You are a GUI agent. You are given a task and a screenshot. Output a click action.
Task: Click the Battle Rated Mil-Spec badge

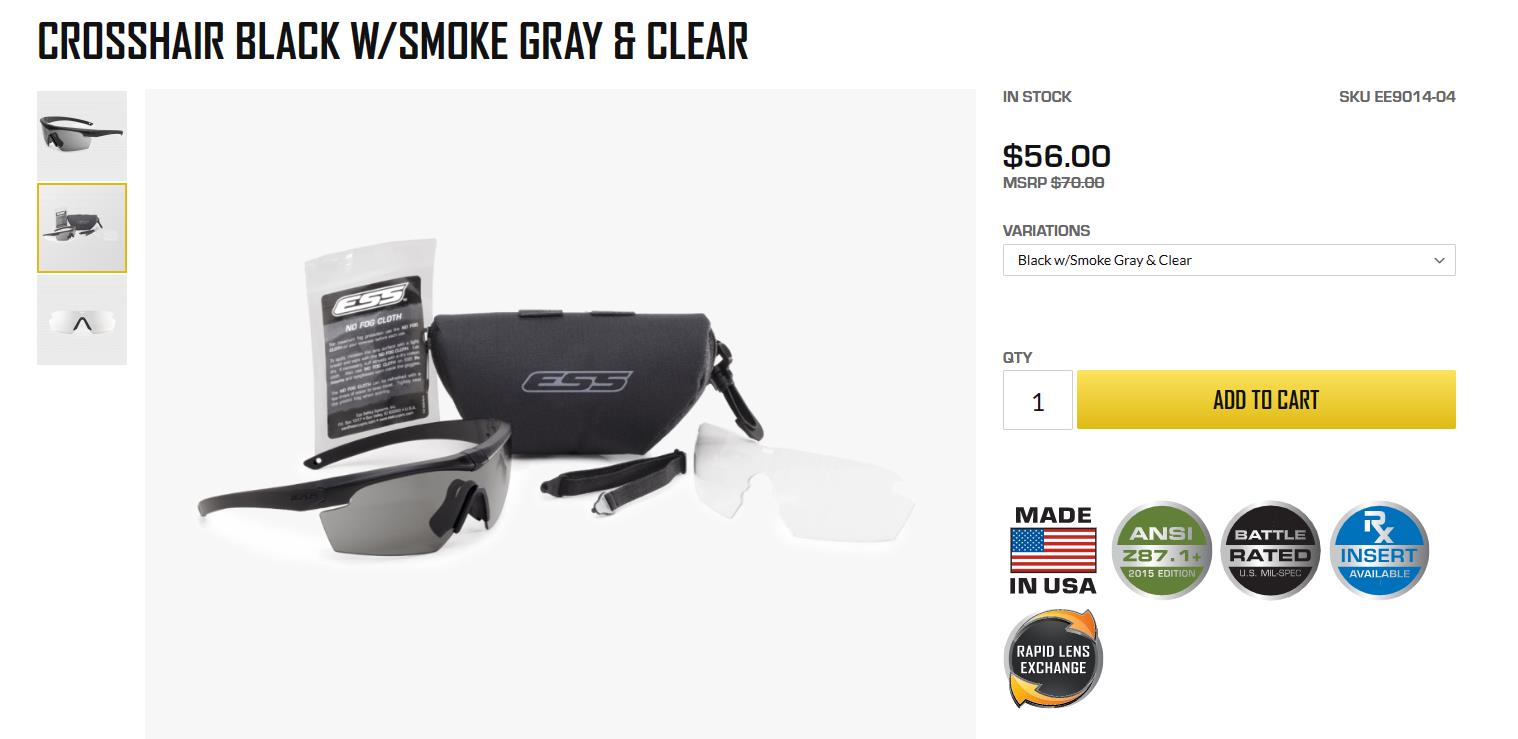tap(1270, 550)
